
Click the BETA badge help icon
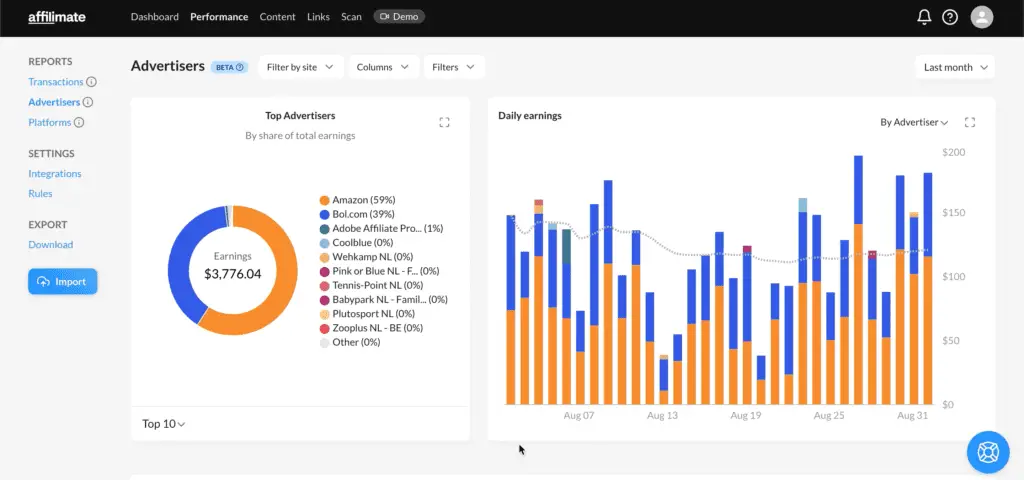coord(240,67)
